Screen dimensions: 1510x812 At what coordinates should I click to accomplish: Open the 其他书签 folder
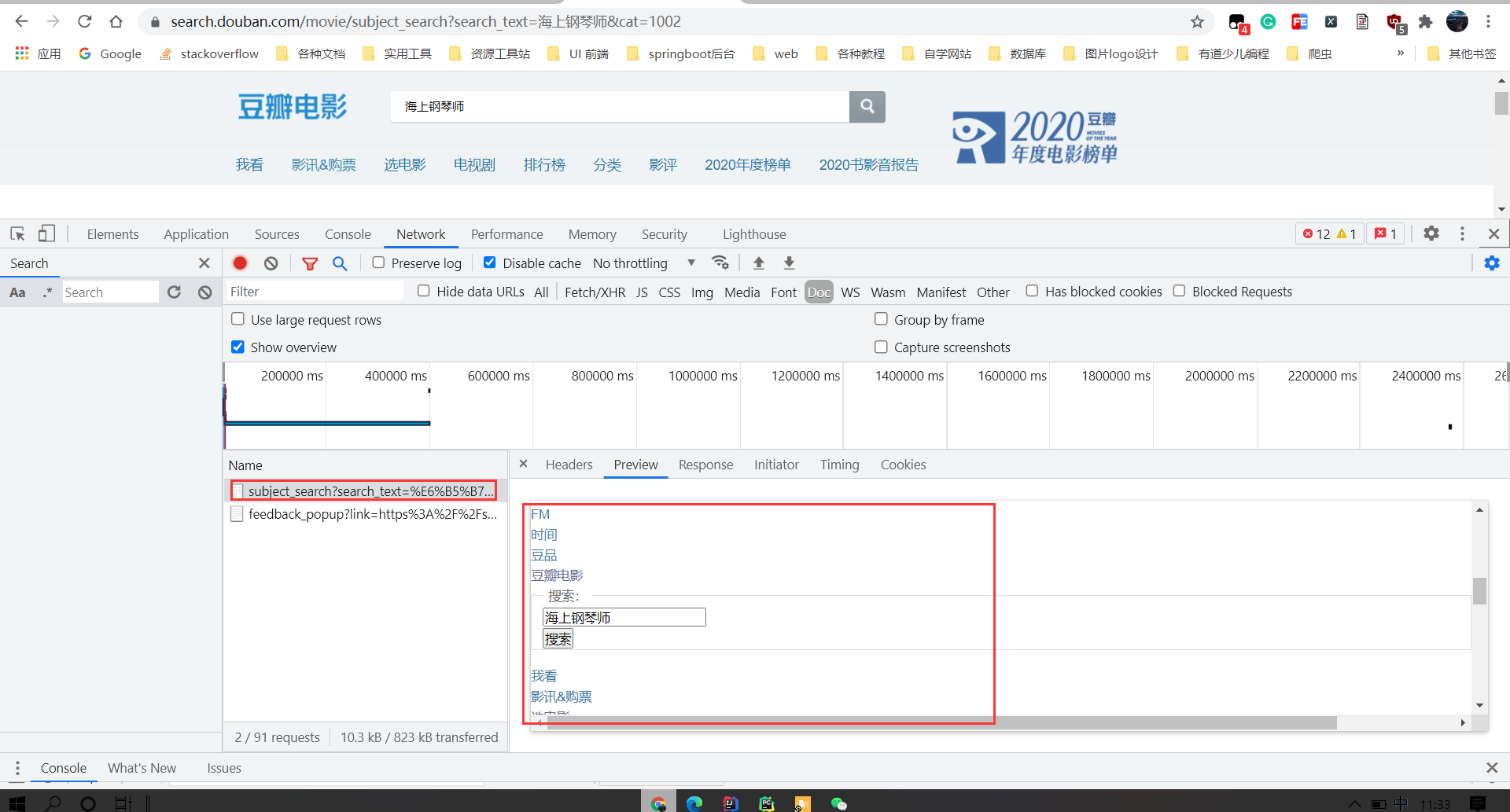pos(1462,53)
